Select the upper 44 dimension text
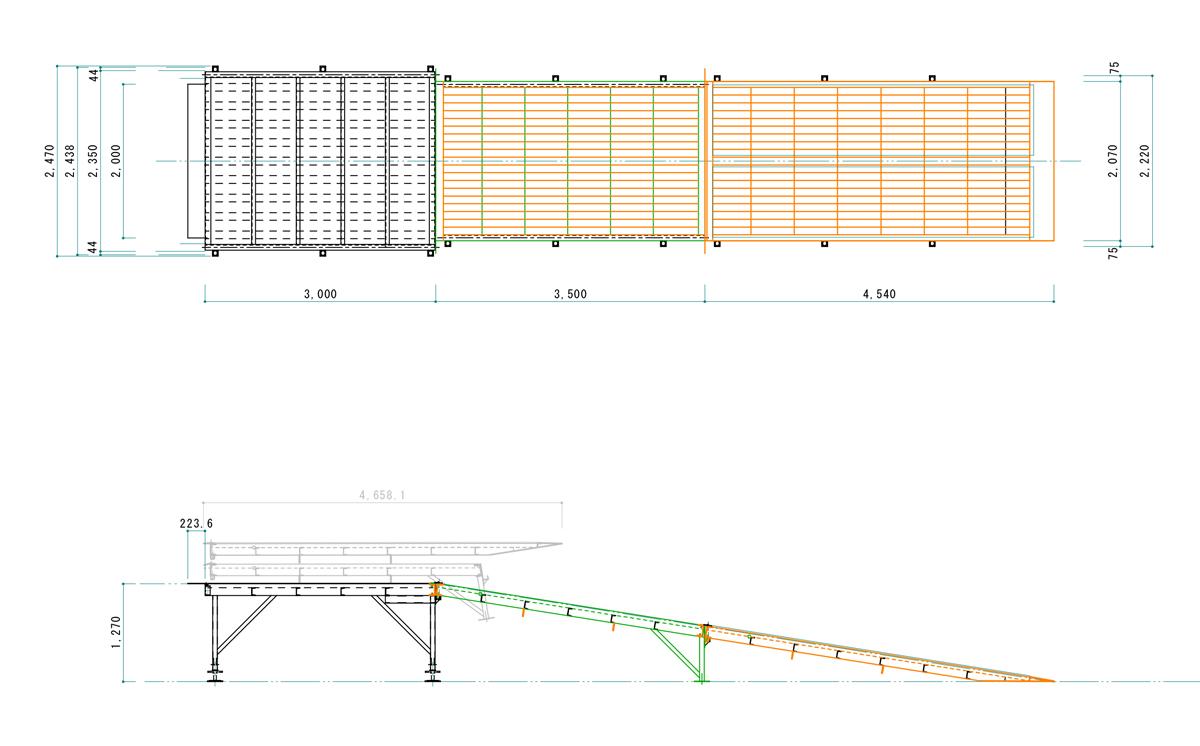The height and width of the screenshot is (746, 1200). pos(93,73)
